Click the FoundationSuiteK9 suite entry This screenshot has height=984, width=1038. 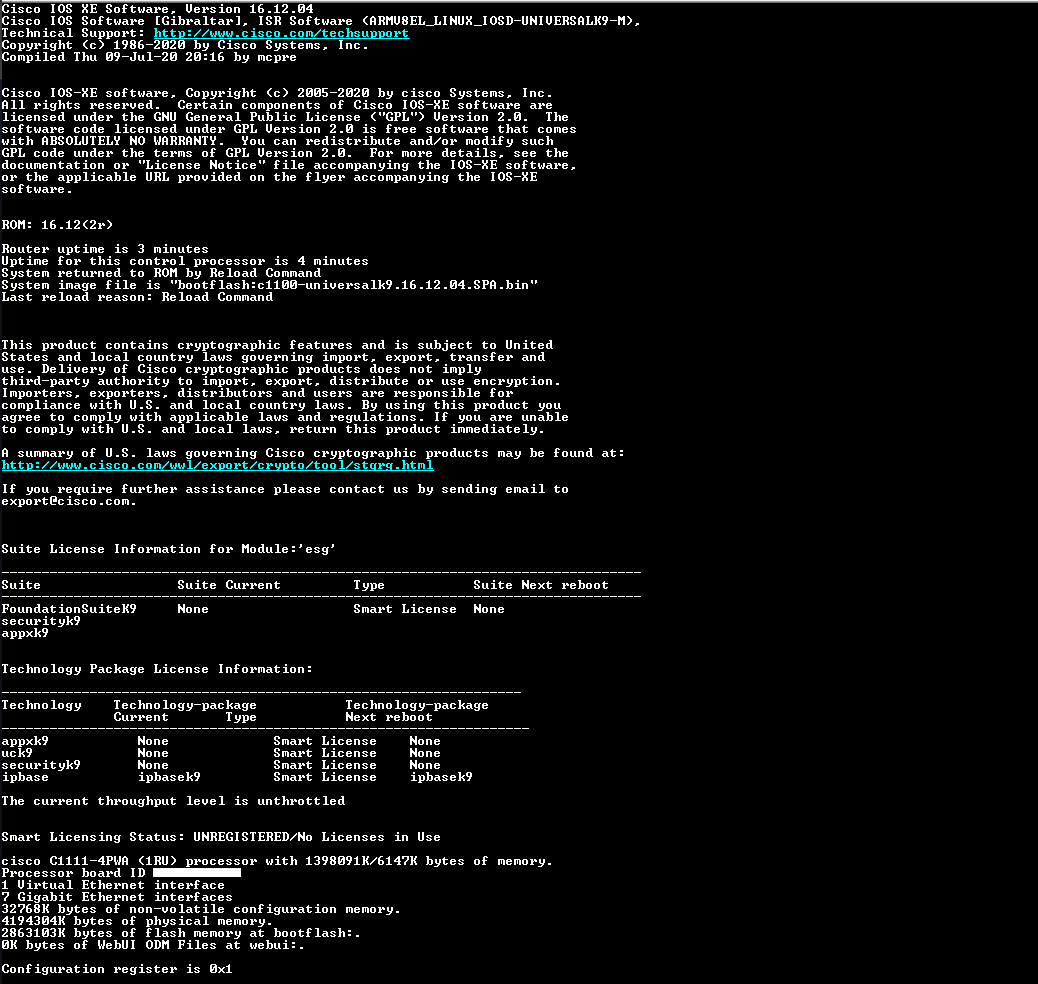click(x=69, y=609)
